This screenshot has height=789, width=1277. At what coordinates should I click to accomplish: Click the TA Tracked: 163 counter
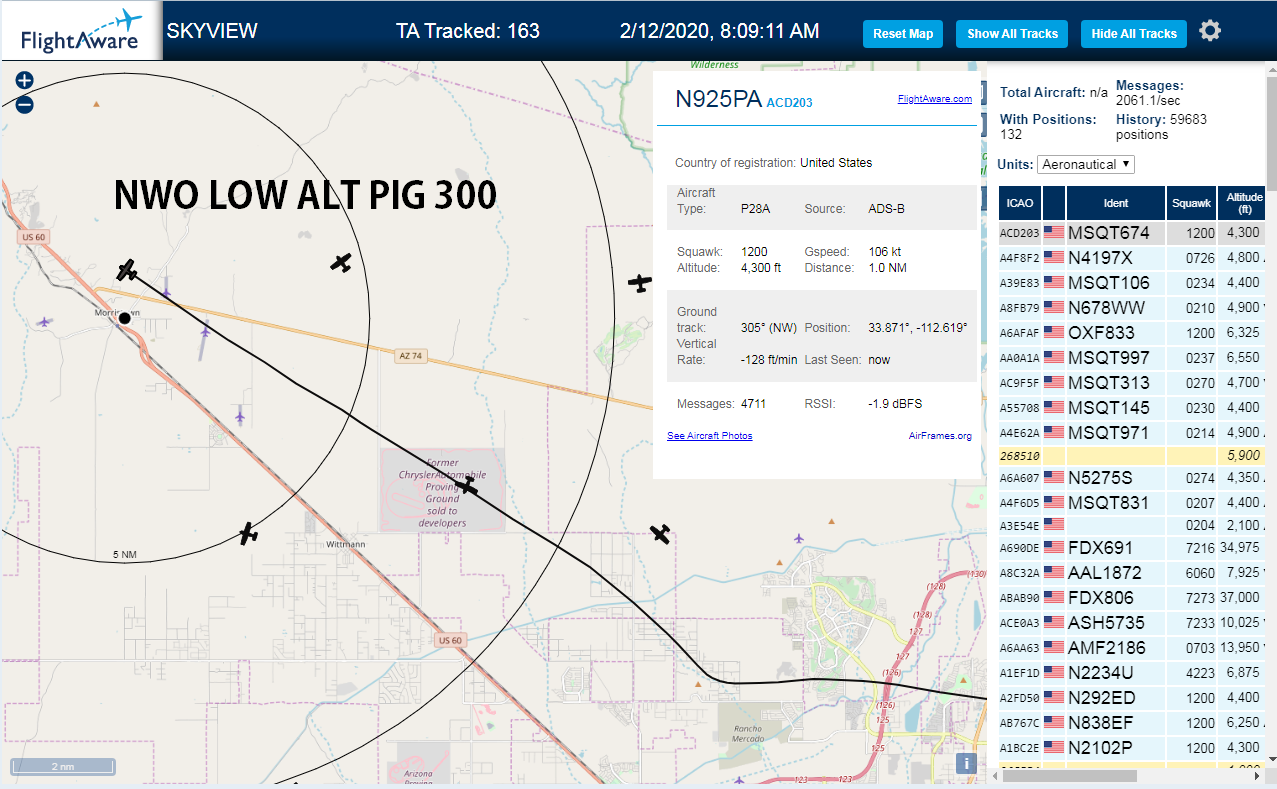pyautogui.click(x=468, y=31)
